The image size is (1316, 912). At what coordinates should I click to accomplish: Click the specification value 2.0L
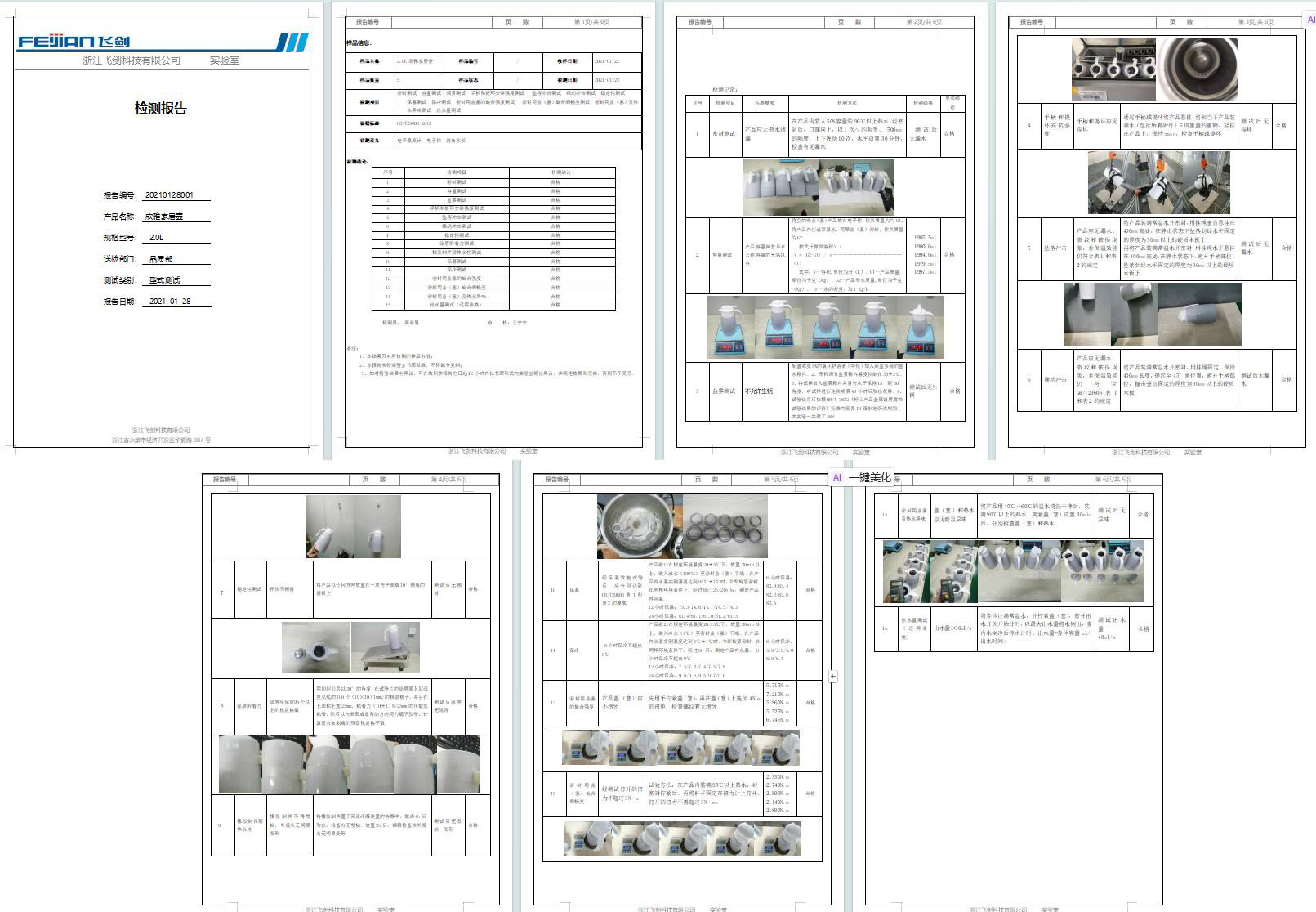(x=156, y=238)
